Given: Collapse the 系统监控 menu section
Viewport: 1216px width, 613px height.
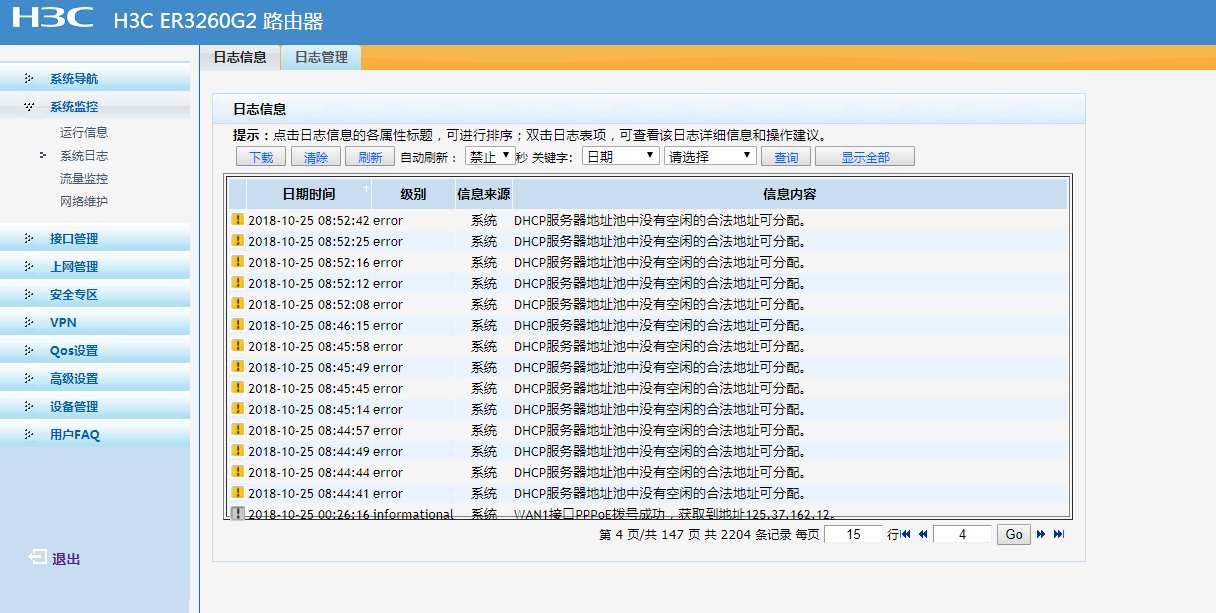Looking at the screenshot, I should (74, 107).
